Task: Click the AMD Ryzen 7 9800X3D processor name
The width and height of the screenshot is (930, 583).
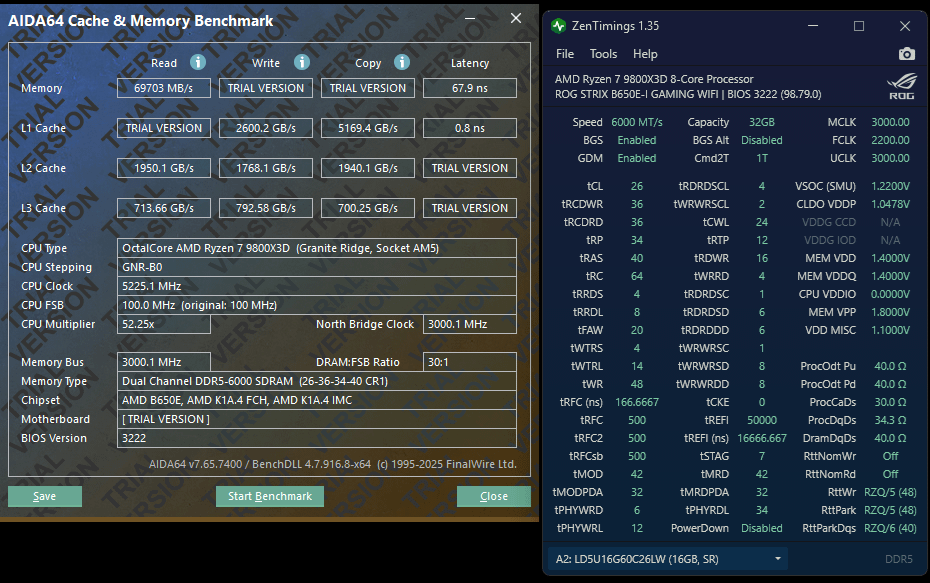Action: tap(654, 79)
